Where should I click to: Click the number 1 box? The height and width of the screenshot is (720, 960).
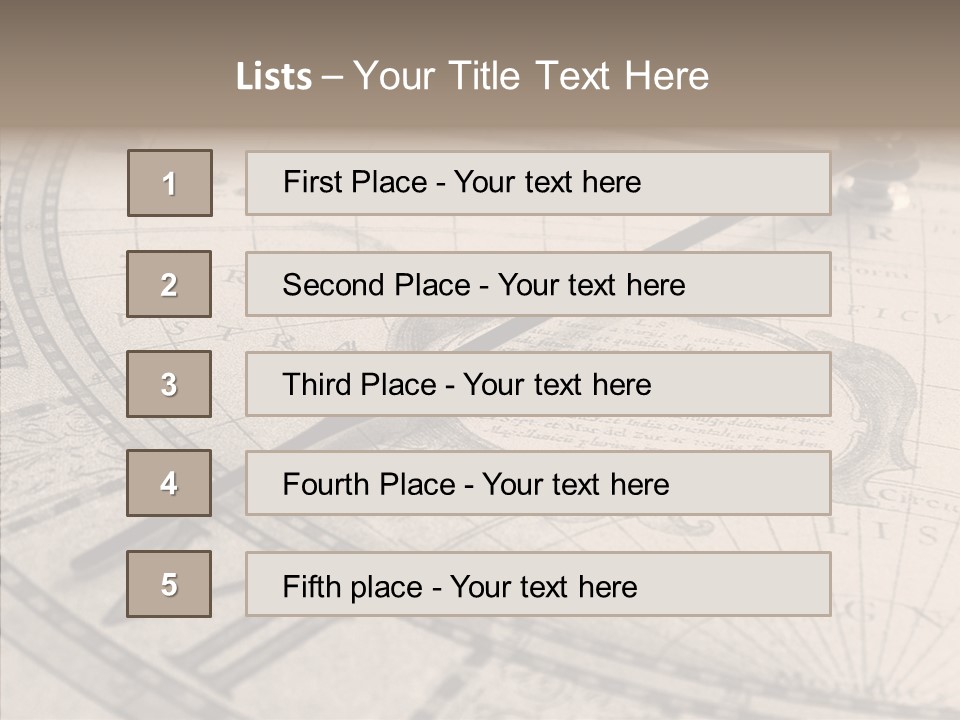click(169, 183)
